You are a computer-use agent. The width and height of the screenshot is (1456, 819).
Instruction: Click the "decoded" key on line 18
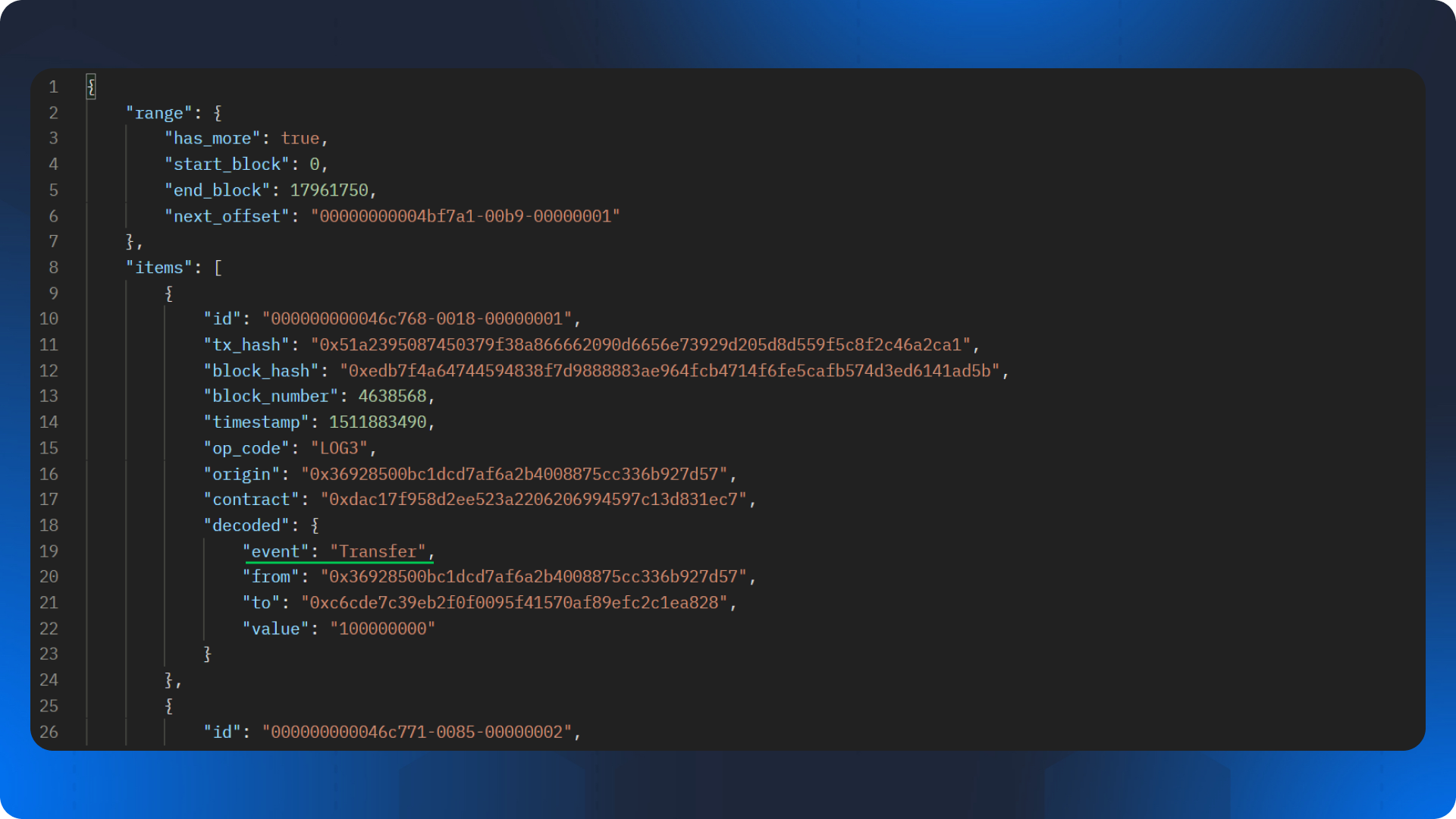click(246, 526)
